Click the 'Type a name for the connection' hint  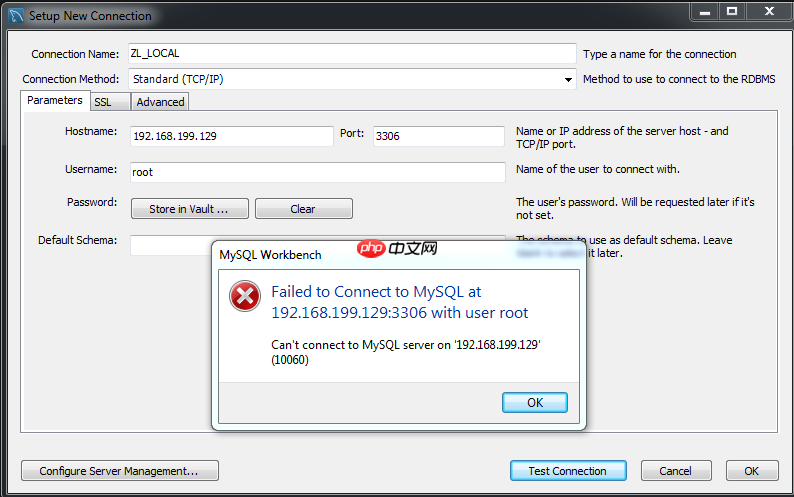659,54
